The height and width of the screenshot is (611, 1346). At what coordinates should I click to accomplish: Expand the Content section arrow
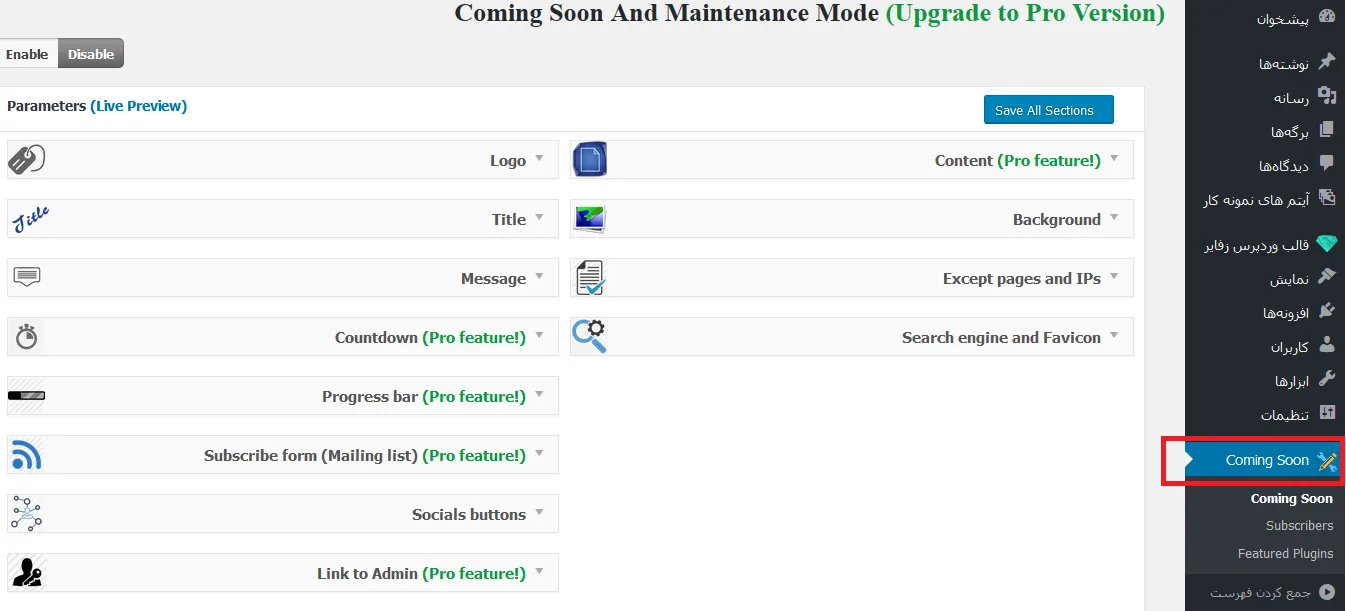(x=1114, y=158)
